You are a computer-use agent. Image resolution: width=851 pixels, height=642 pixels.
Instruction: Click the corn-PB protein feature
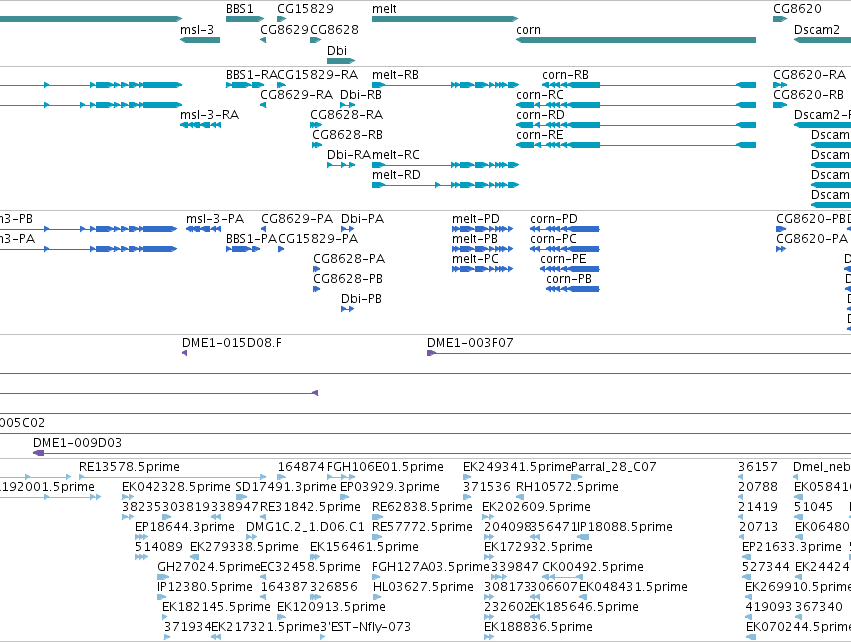coord(573,289)
